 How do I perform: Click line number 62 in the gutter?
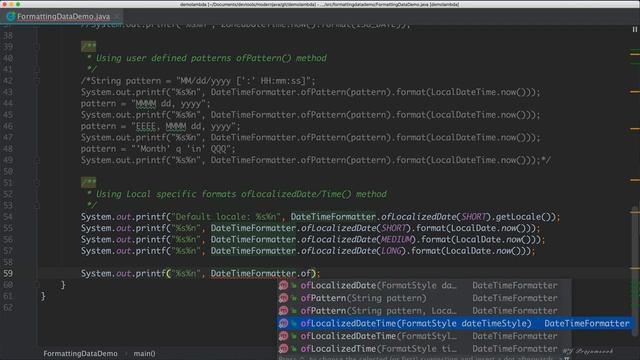tap(8, 307)
